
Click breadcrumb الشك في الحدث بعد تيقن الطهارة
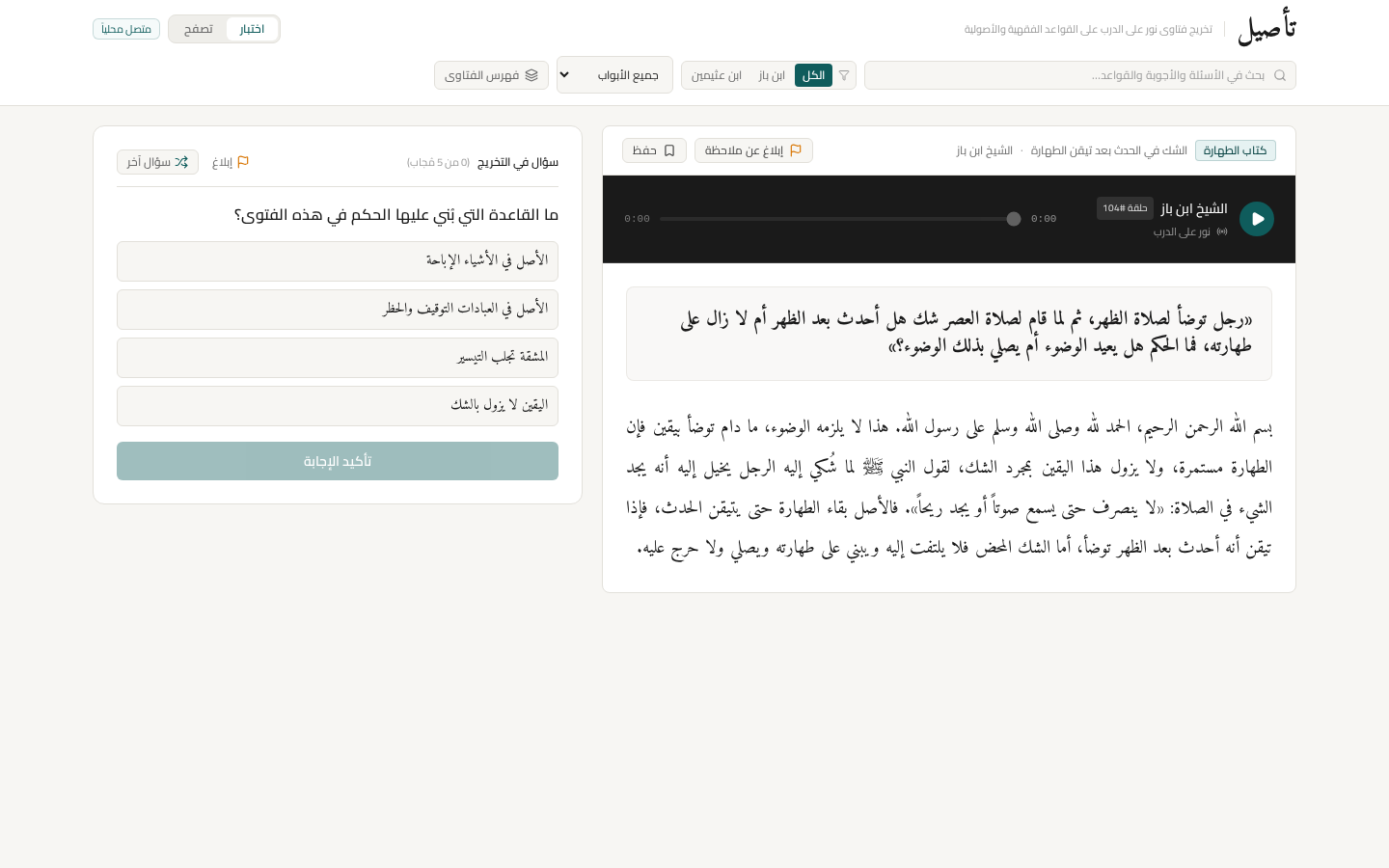(1108, 150)
